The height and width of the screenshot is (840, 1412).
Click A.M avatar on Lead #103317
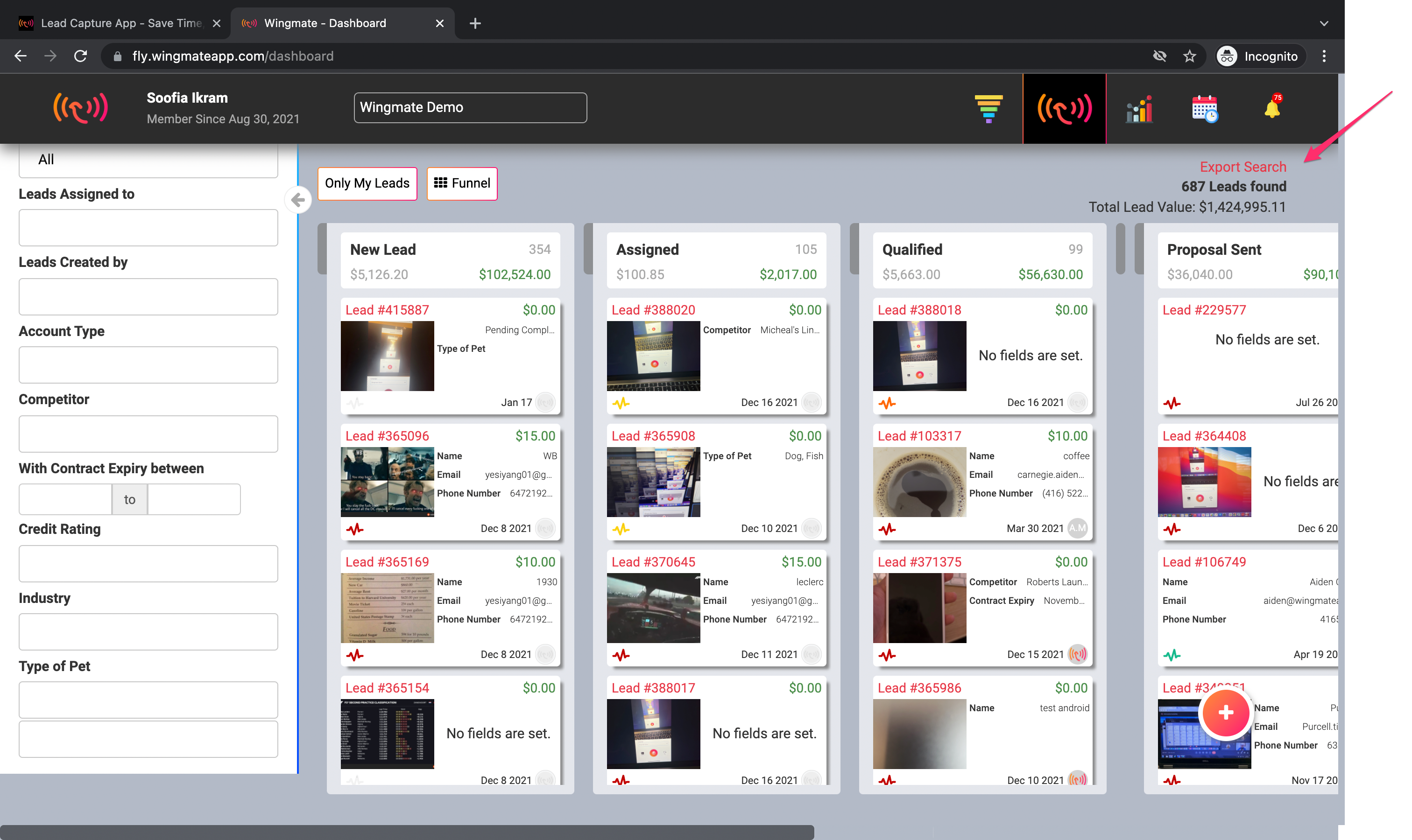pyautogui.click(x=1077, y=528)
